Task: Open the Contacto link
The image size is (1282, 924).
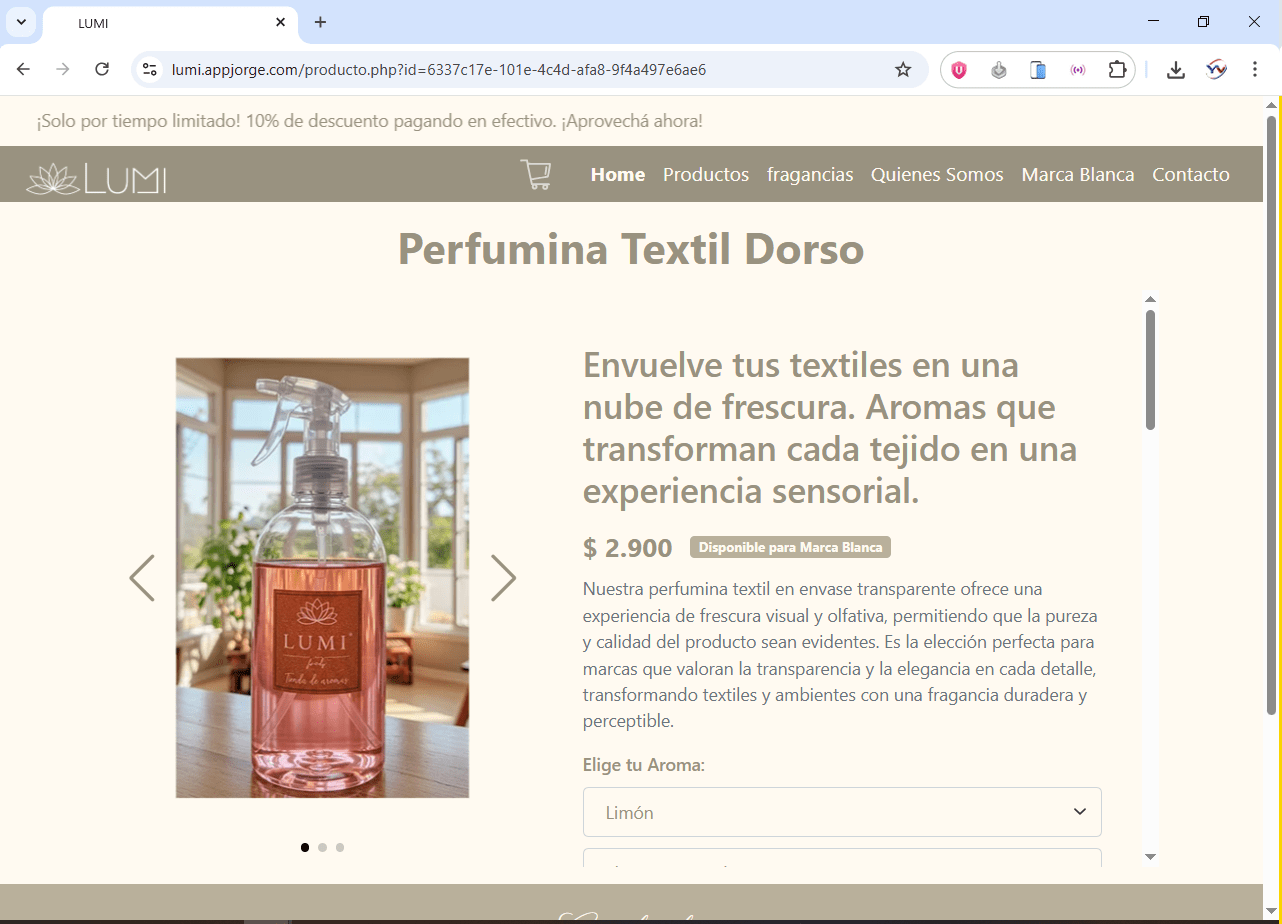Action: point(1191,174)
